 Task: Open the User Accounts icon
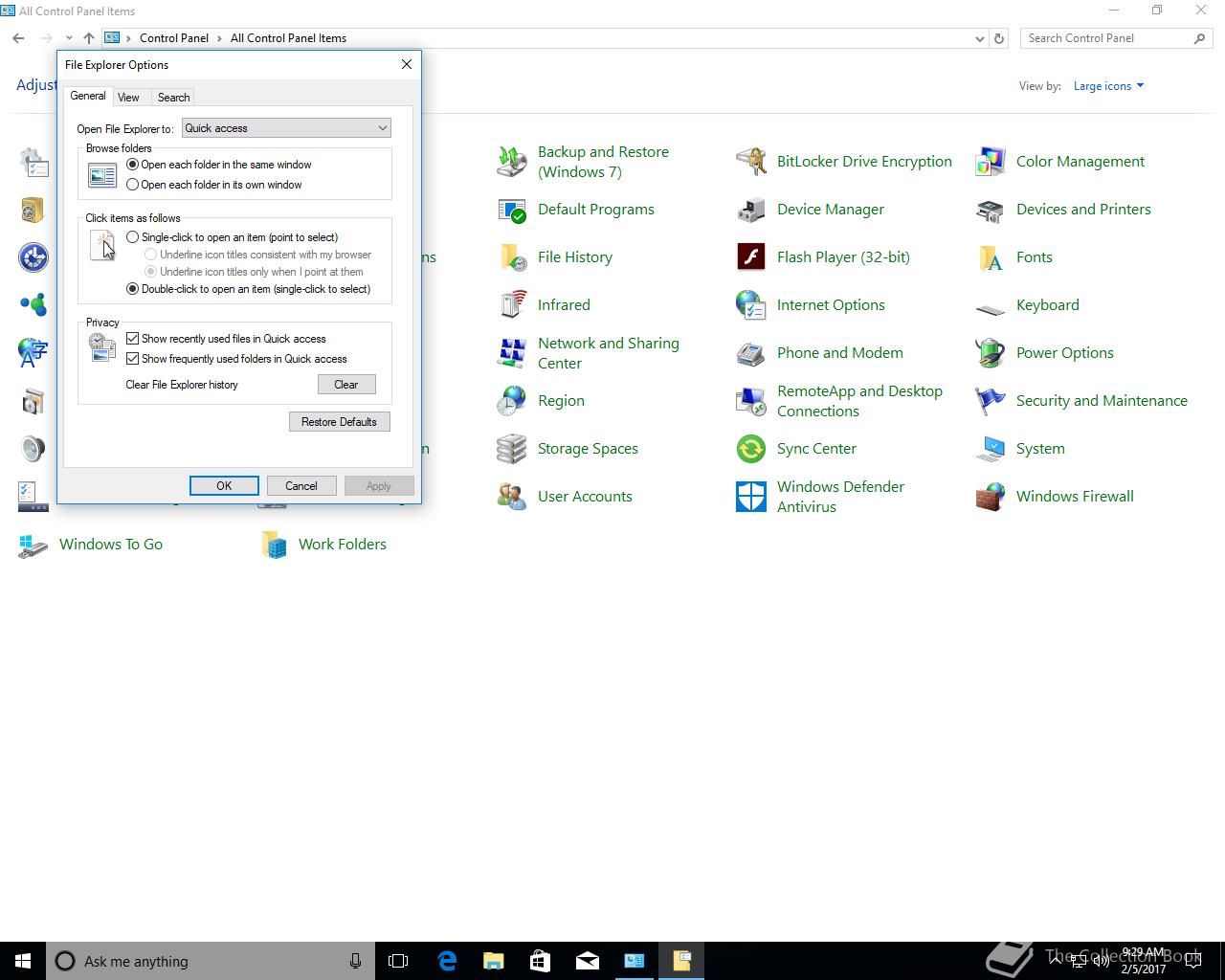tap(512, 497)
